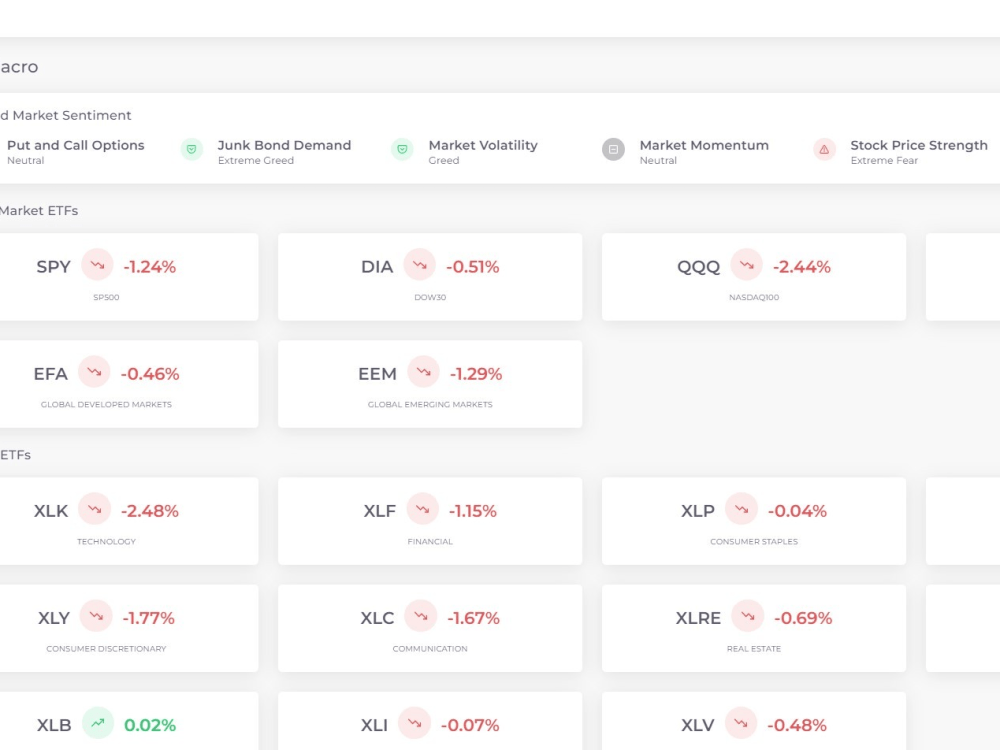Click the gray neutral icon beside Market Momentum
This screenshot has width=1000, height=750.
[614, 149]
